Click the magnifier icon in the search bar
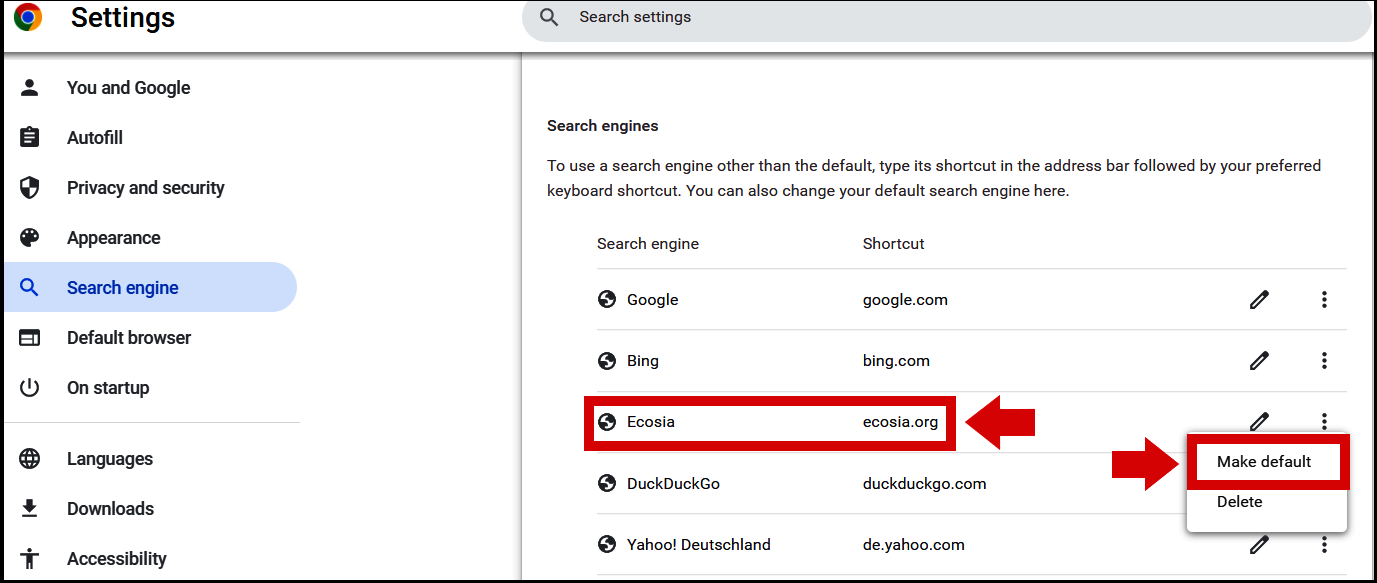The image size is (1377, 583). (x=548, y=17)
